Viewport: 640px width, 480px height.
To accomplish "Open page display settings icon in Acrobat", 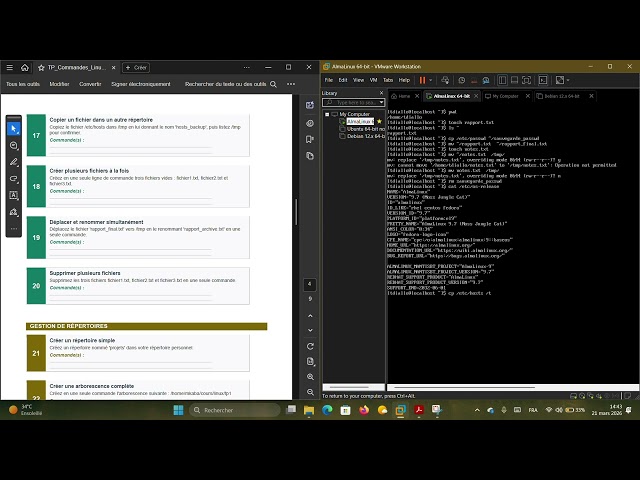I will tap(310, 362).
